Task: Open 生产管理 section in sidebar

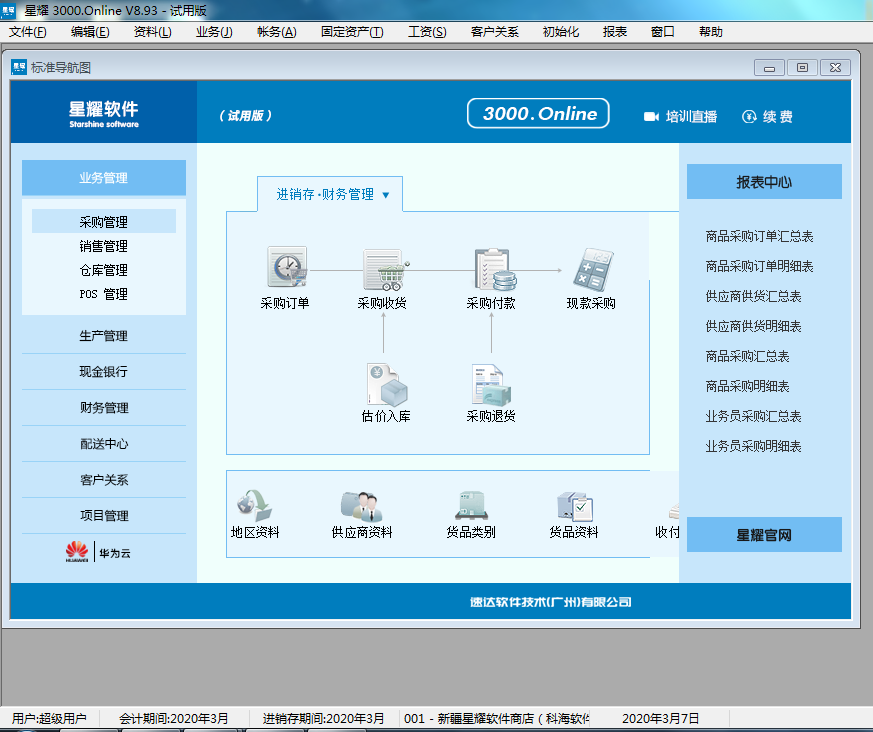Action: coord(104,336)
